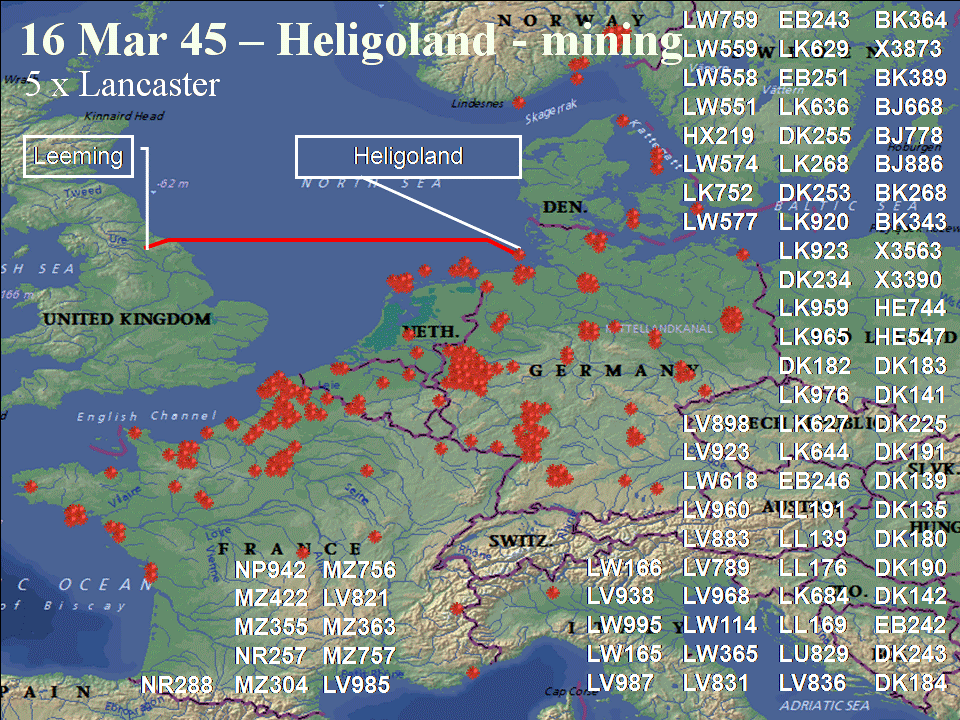Click the Heligoland label box
This screenshot has height=720, width=960.
point(408,157)
